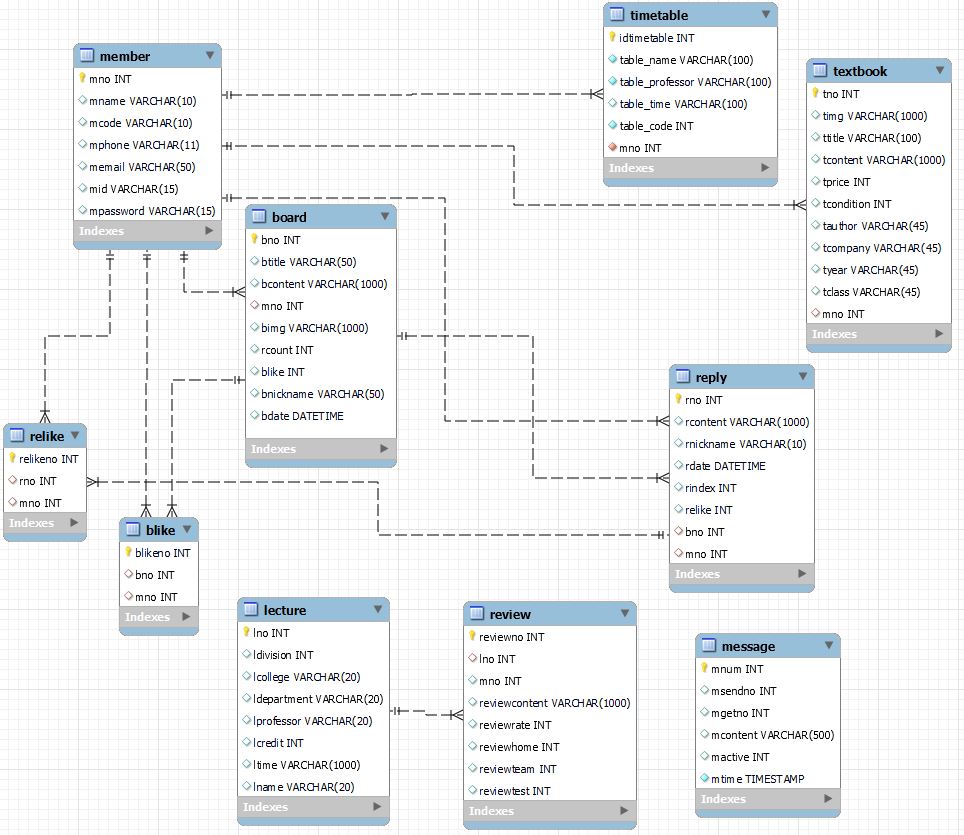The height and width of the screenshot is (835, 964).
Task: Expand Indexes section of relike table
Action: 74,523
